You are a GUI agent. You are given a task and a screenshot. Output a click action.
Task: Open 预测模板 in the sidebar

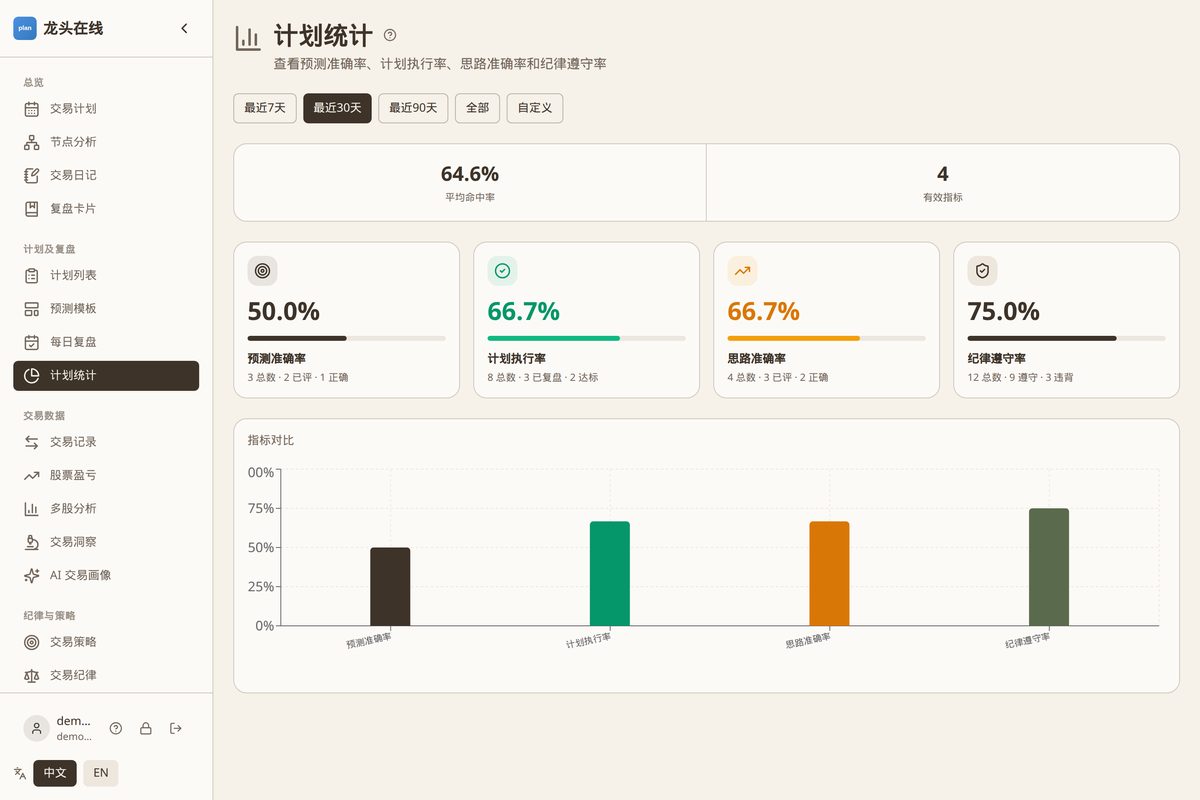pos(106,309)
